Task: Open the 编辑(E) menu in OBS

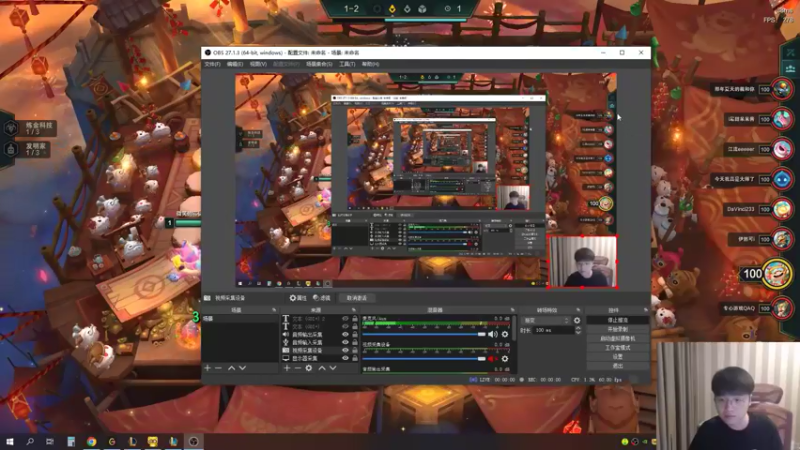Action: point(235,64)
